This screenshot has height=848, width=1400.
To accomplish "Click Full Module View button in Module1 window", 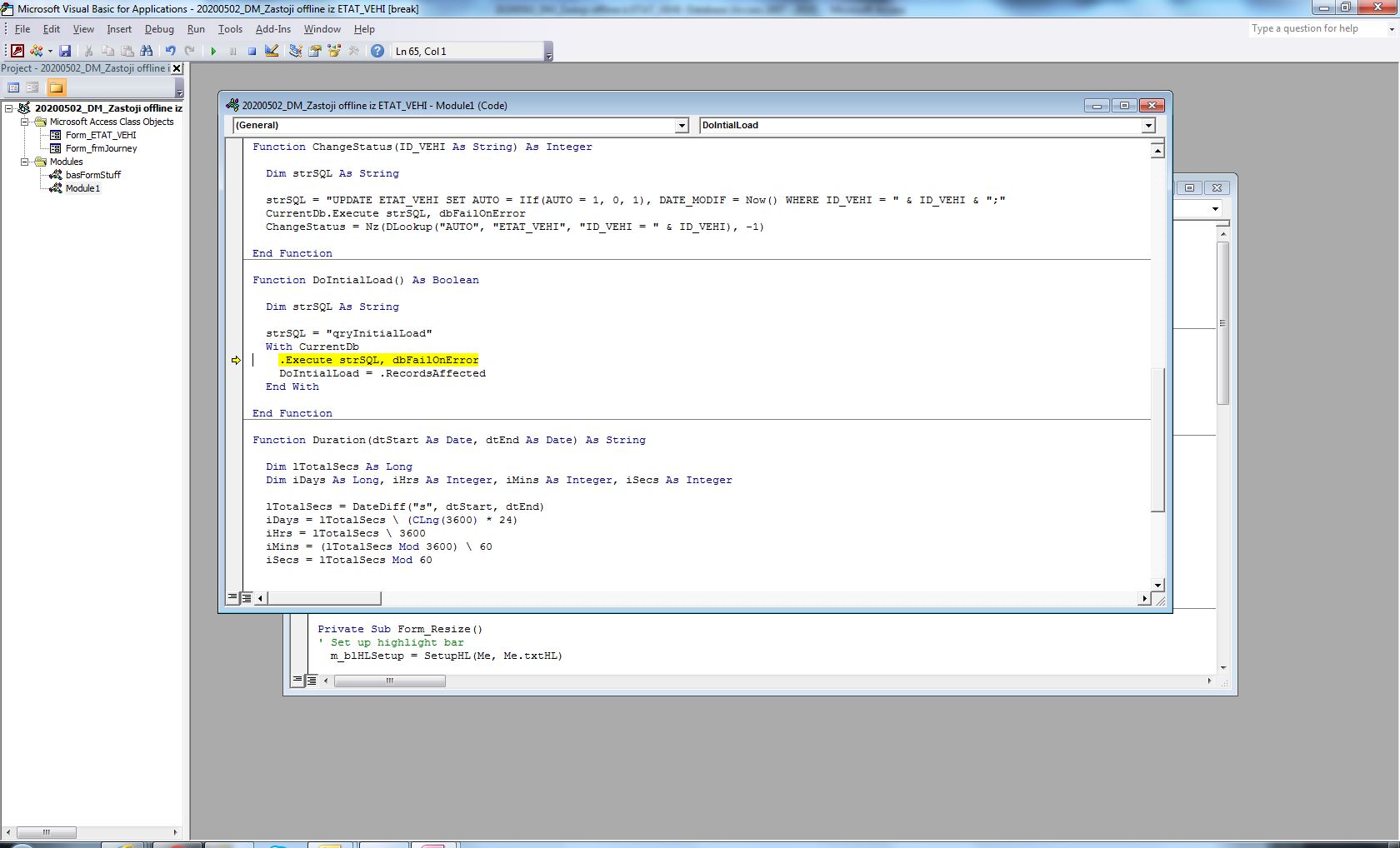I will (247, 597).
